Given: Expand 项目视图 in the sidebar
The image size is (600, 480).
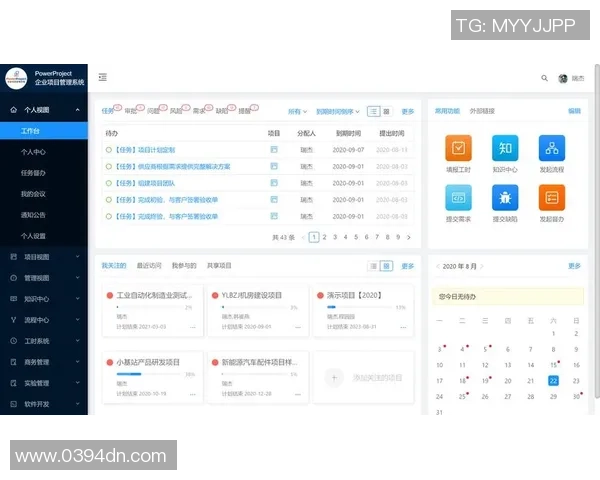Looking at the screenshot, I should [43, 257].
